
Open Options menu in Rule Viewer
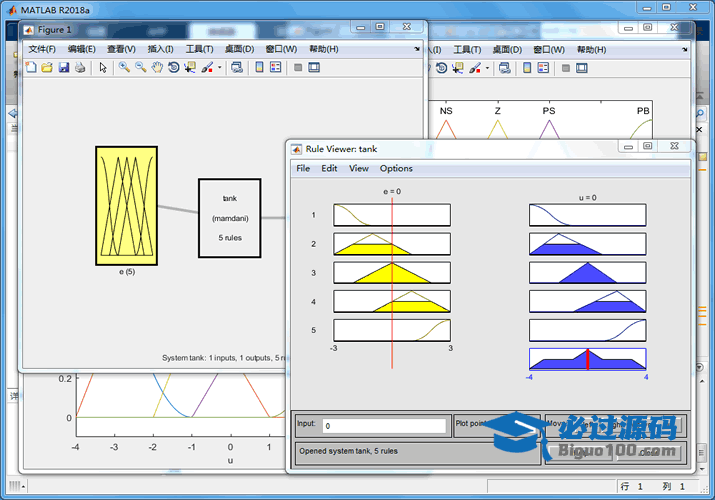(396, 168)
